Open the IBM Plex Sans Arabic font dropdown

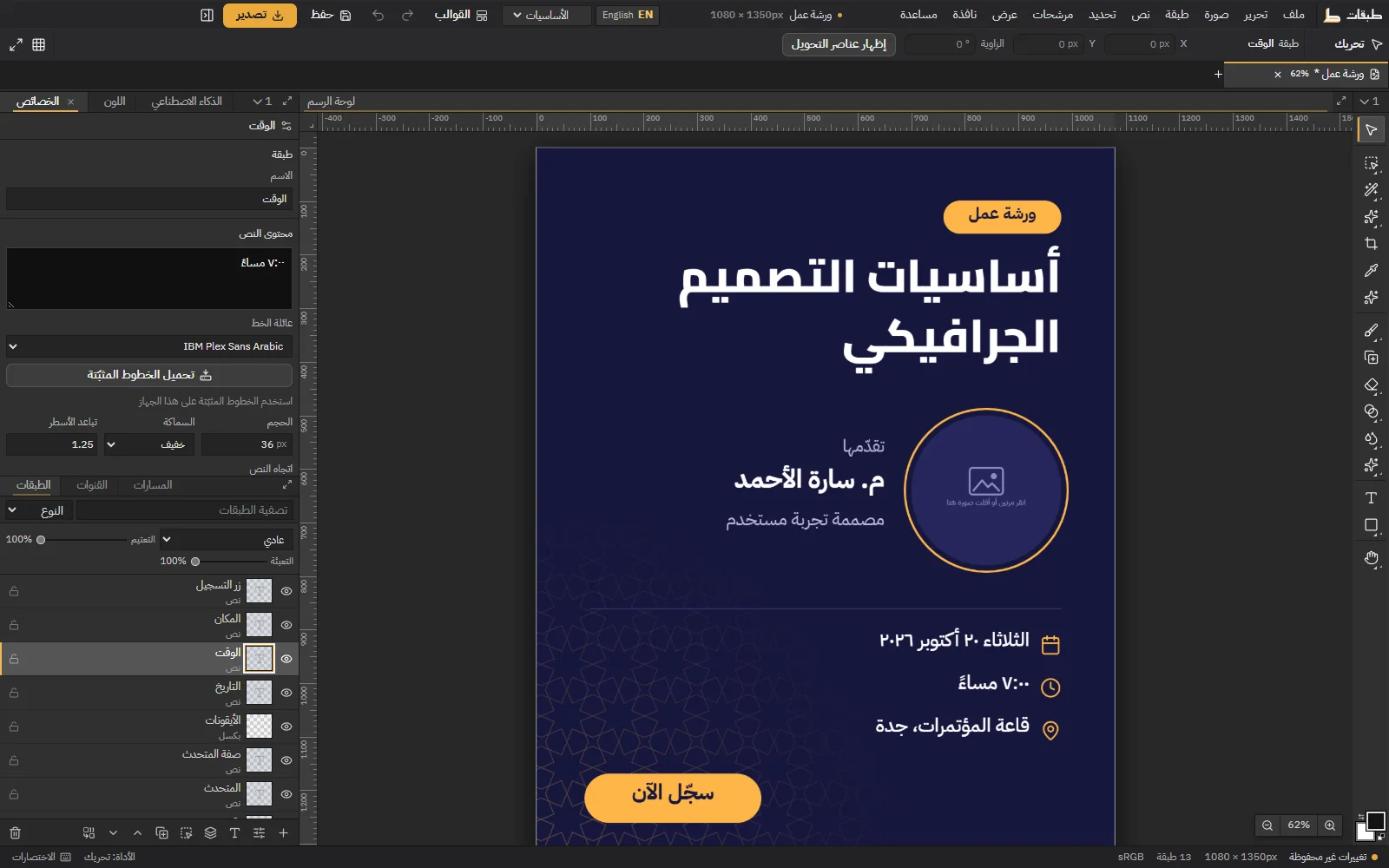coord(149,346)
